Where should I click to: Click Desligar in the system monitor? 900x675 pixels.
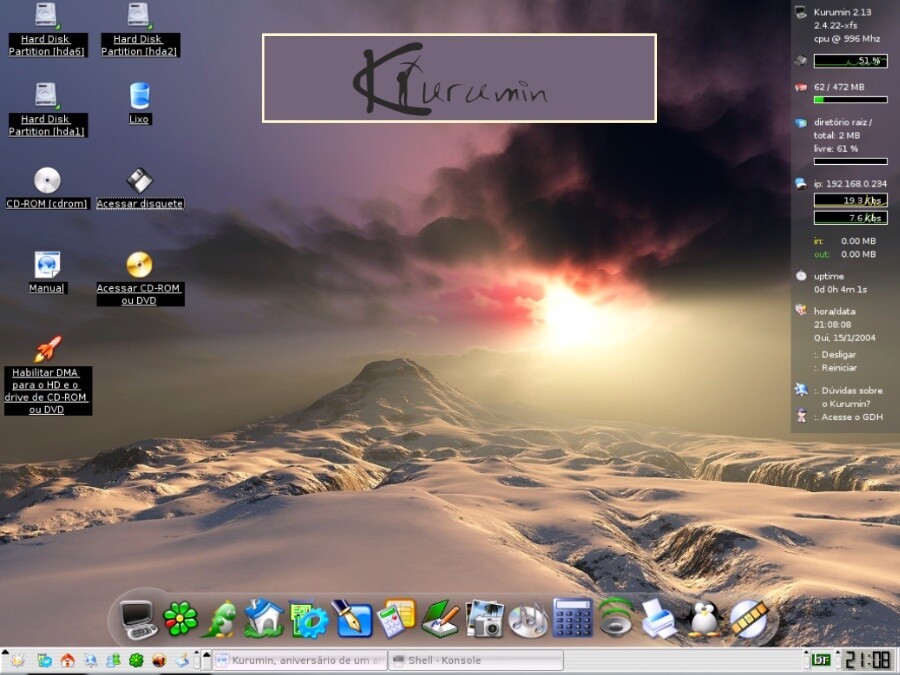839,354
